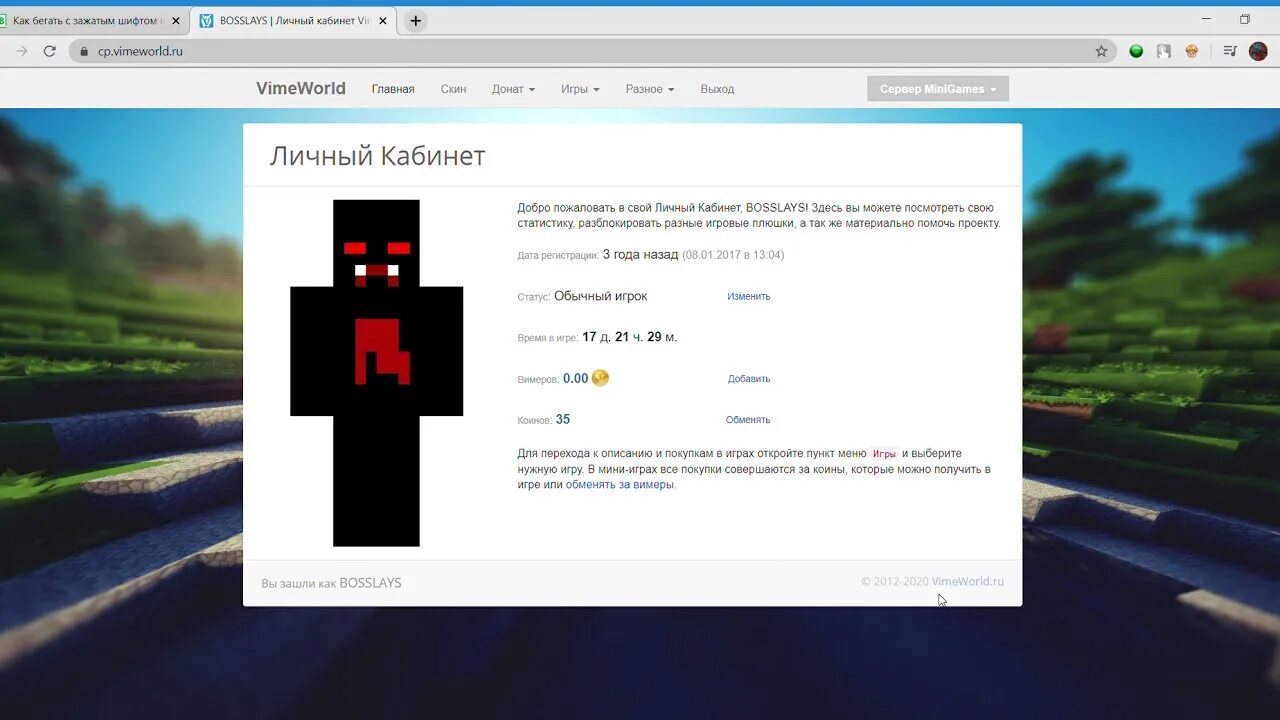Click the coins value 35

[563, 420]
